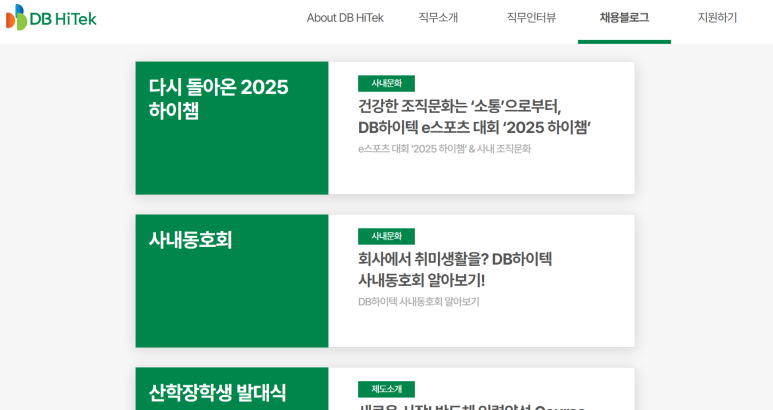Select the 채용블로그 tab
This screenshot has height=410, width=773.
(x=624, y=18)
